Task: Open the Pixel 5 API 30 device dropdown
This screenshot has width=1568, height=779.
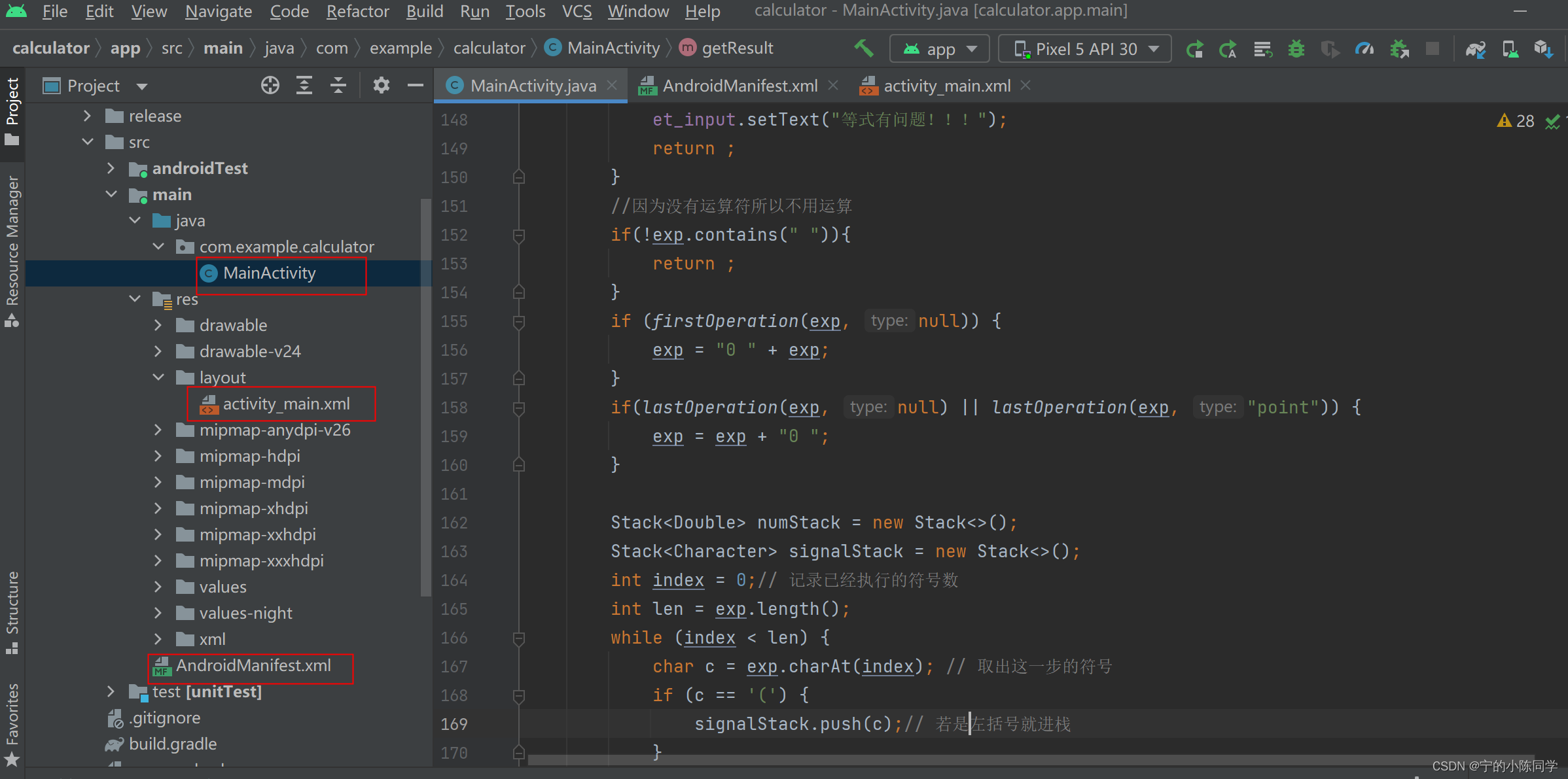Action: pos(1085,49)
